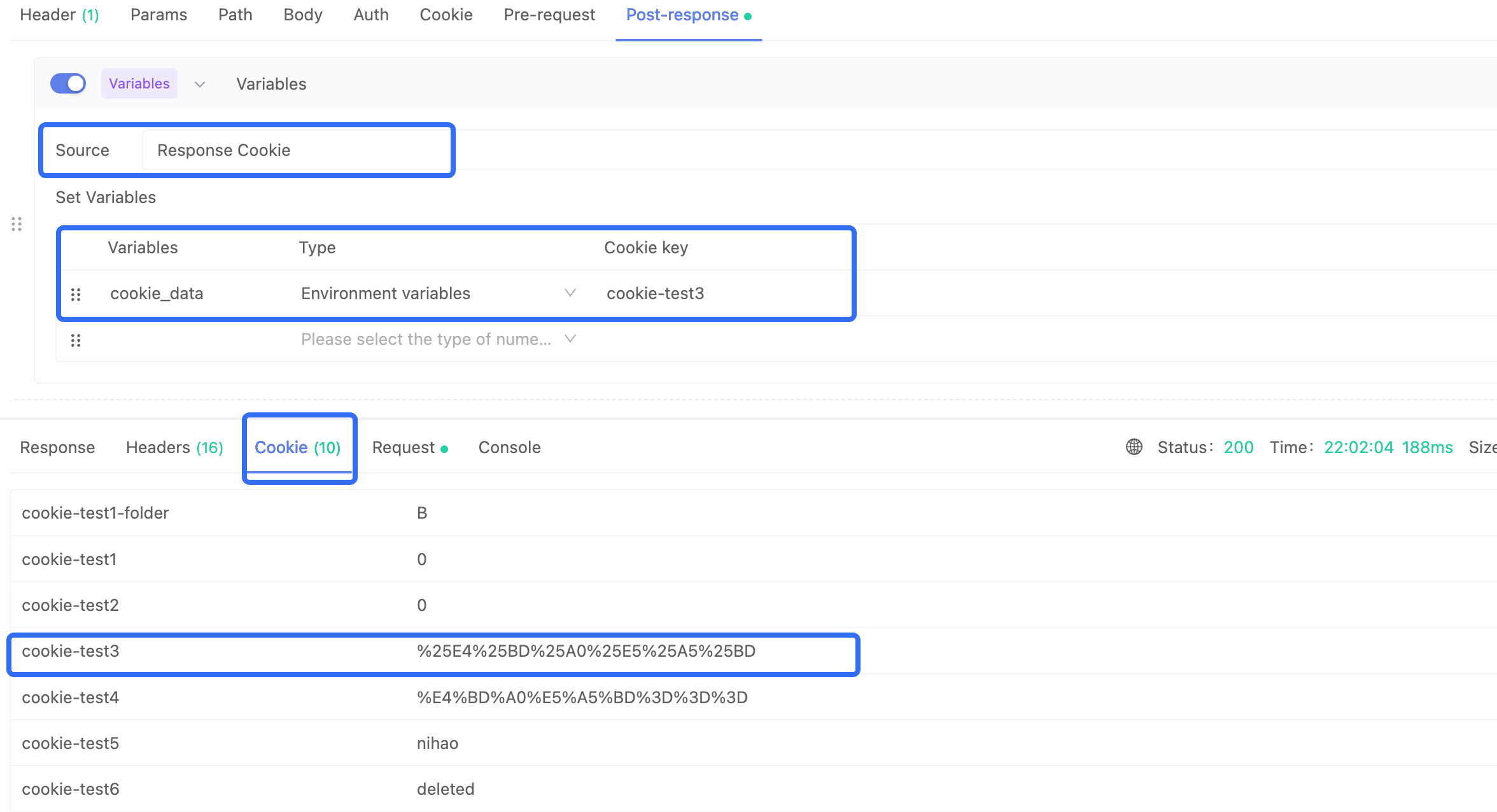Click the cookie-test3 encoded value

click(x=586, y=651)
